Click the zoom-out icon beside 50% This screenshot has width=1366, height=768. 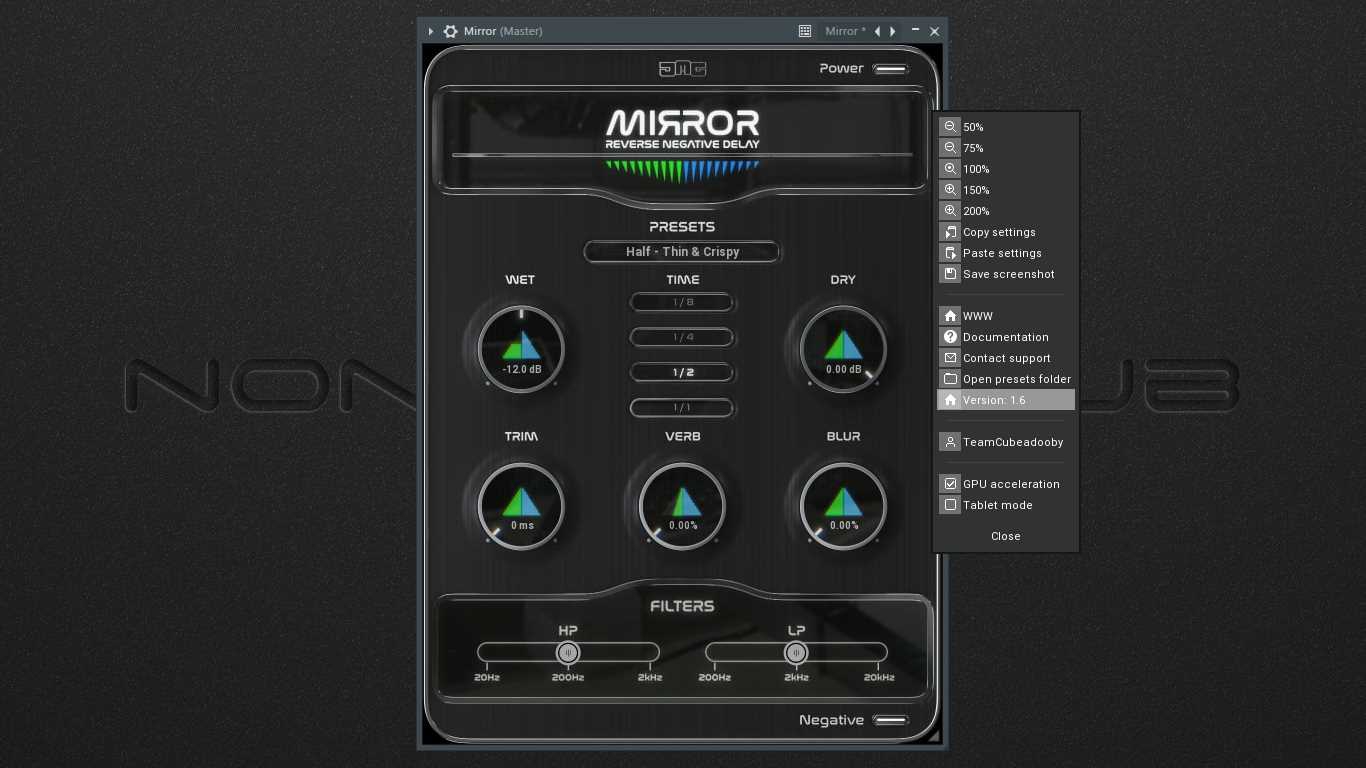point(950,127)
